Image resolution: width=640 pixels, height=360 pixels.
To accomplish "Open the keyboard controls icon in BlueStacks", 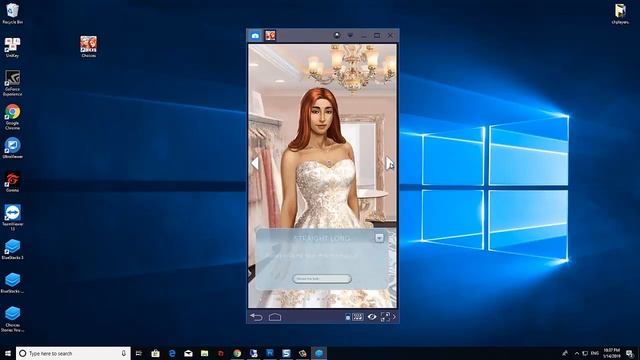I will click(358, 317).
